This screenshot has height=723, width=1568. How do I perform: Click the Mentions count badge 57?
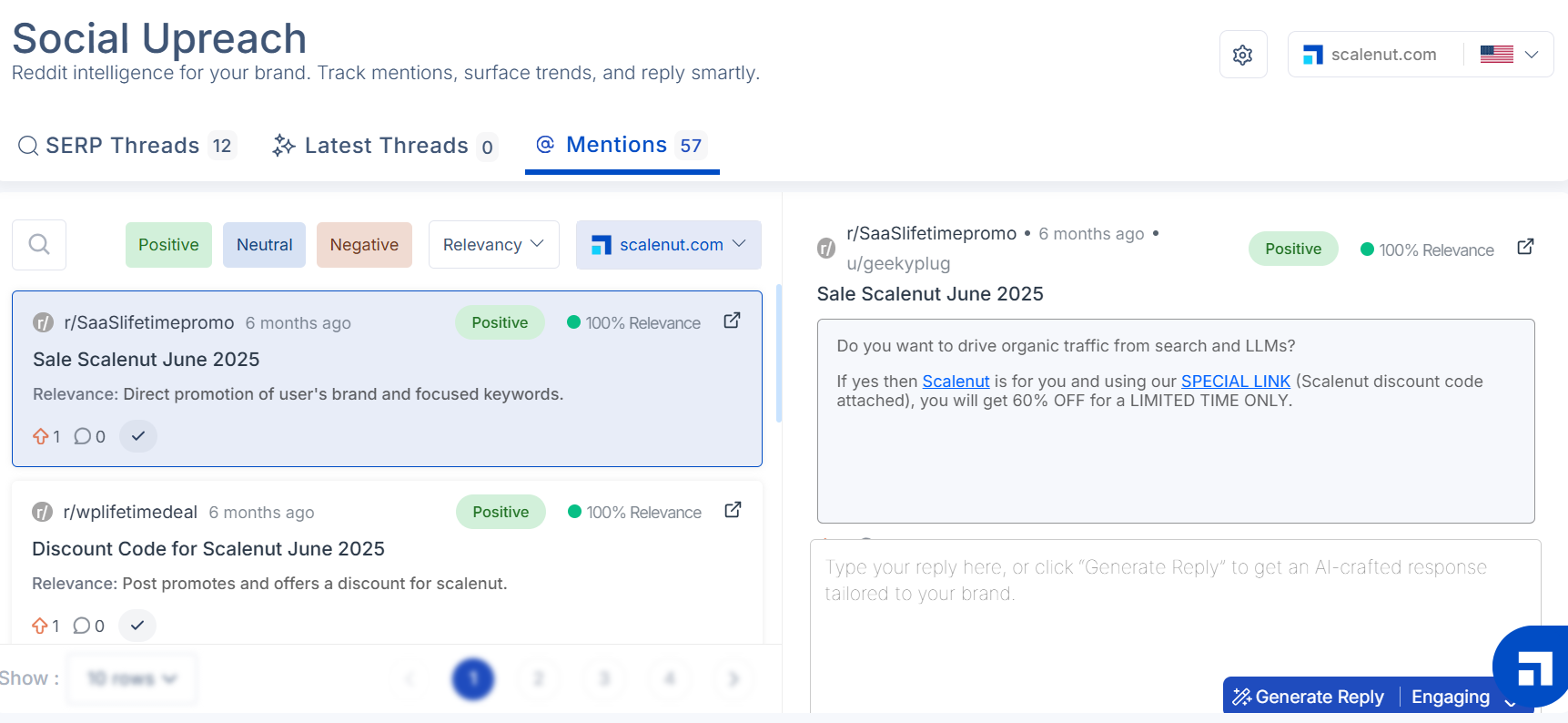tap(691, 146)
